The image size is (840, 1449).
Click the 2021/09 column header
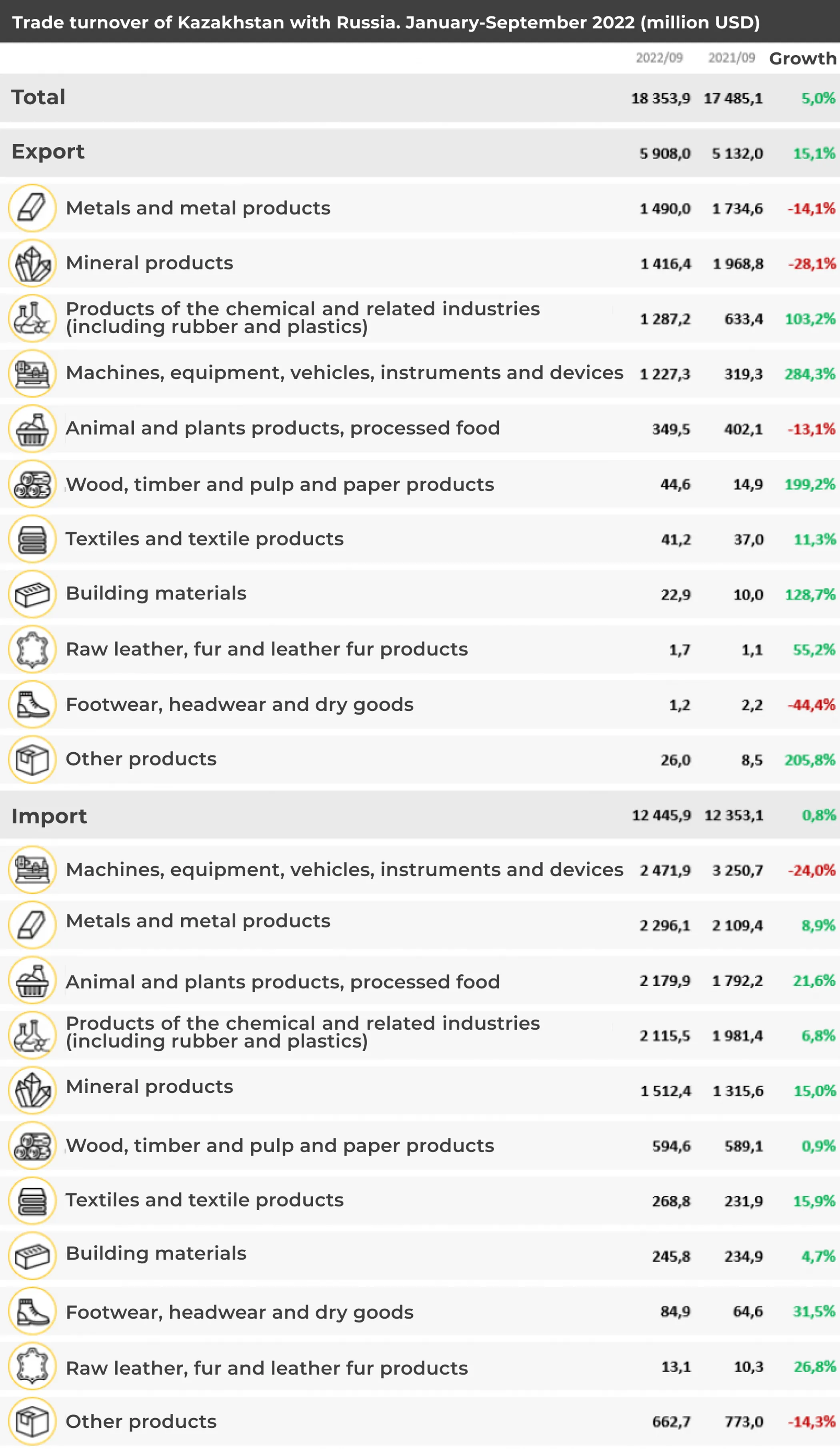[x=731, y=58]
